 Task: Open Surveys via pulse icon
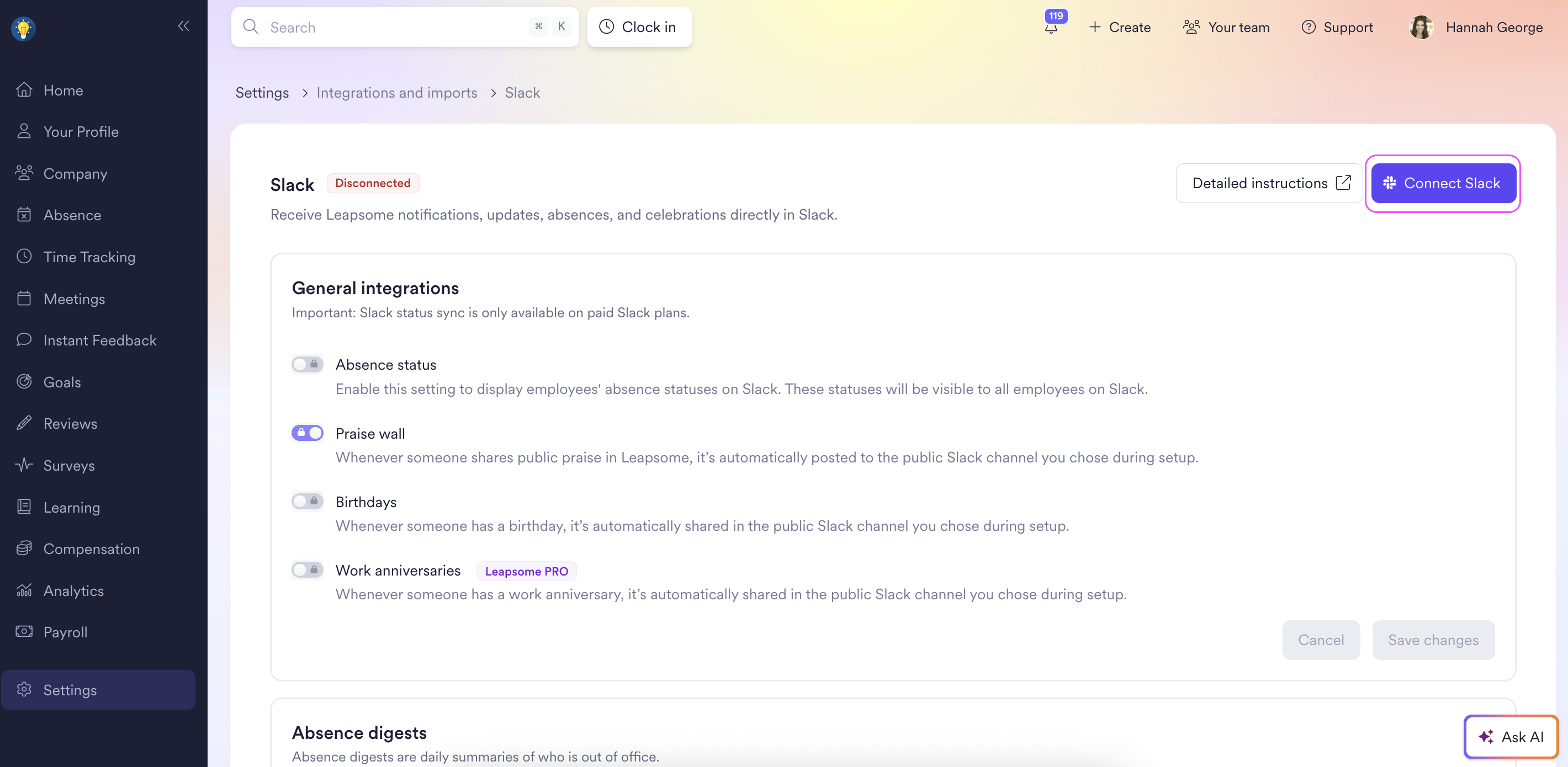24,465
